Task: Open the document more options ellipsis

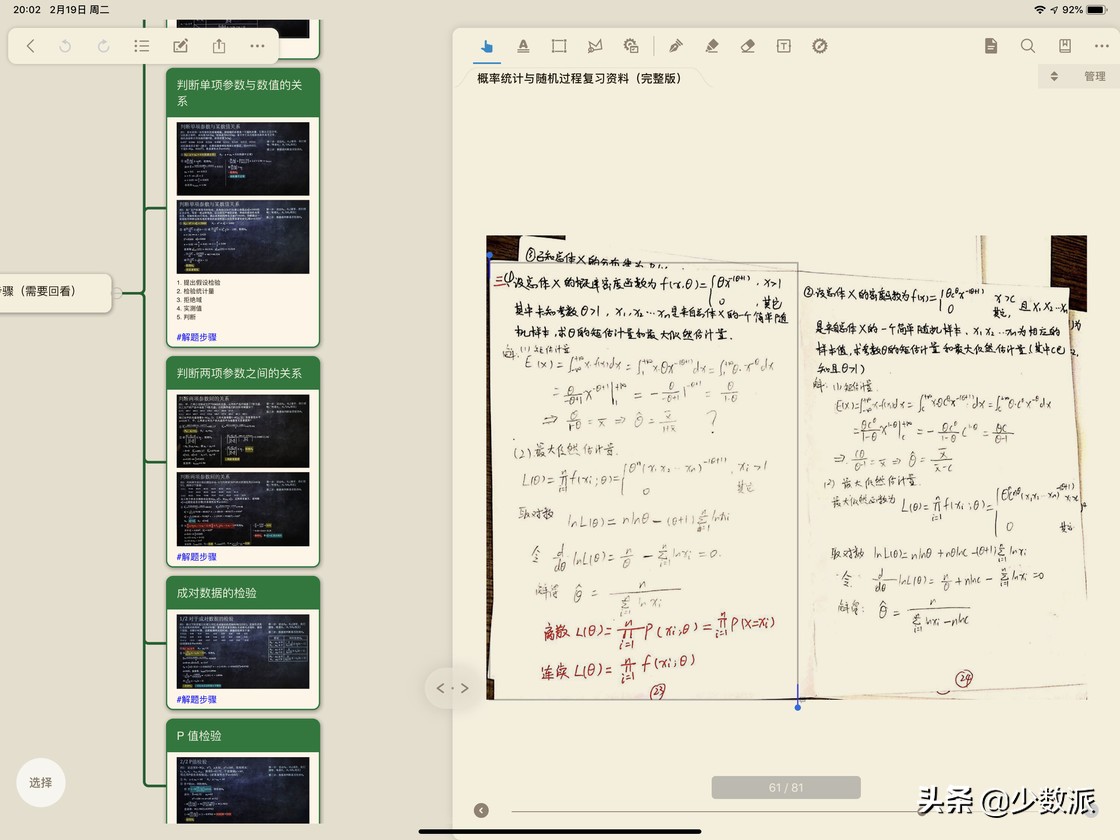Action: pyautogui.click(x=1101, y=46)
